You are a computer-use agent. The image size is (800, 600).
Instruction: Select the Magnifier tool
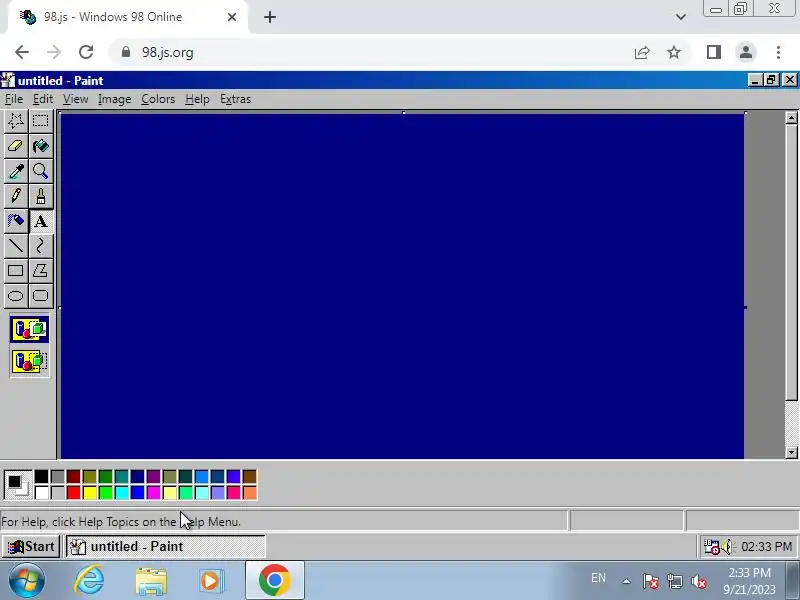tap(41, 171)
